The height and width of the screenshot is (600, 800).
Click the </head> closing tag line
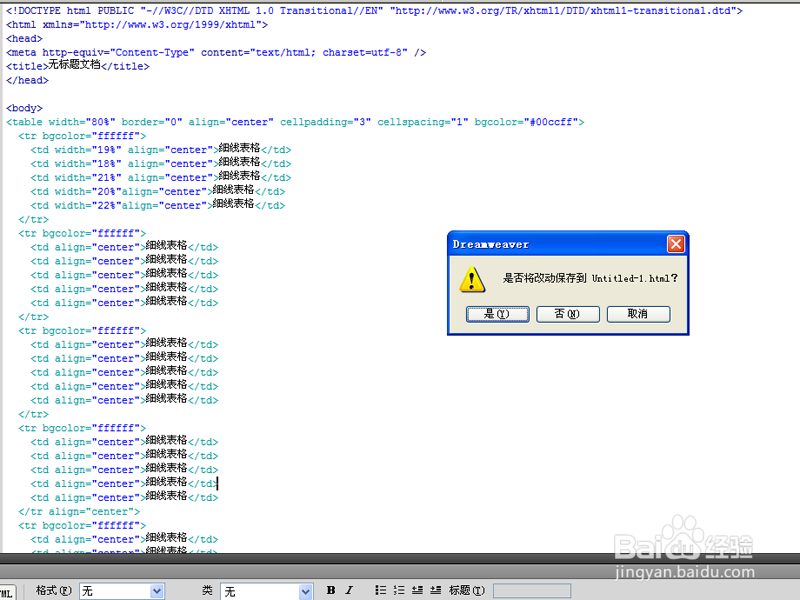point(27,80)
